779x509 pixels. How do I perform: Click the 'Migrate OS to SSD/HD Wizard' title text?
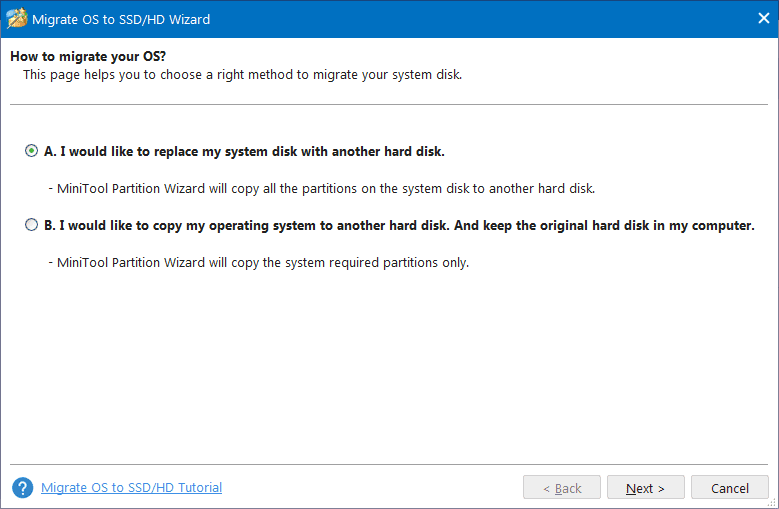pyautogui.click(x=124, y=19)
